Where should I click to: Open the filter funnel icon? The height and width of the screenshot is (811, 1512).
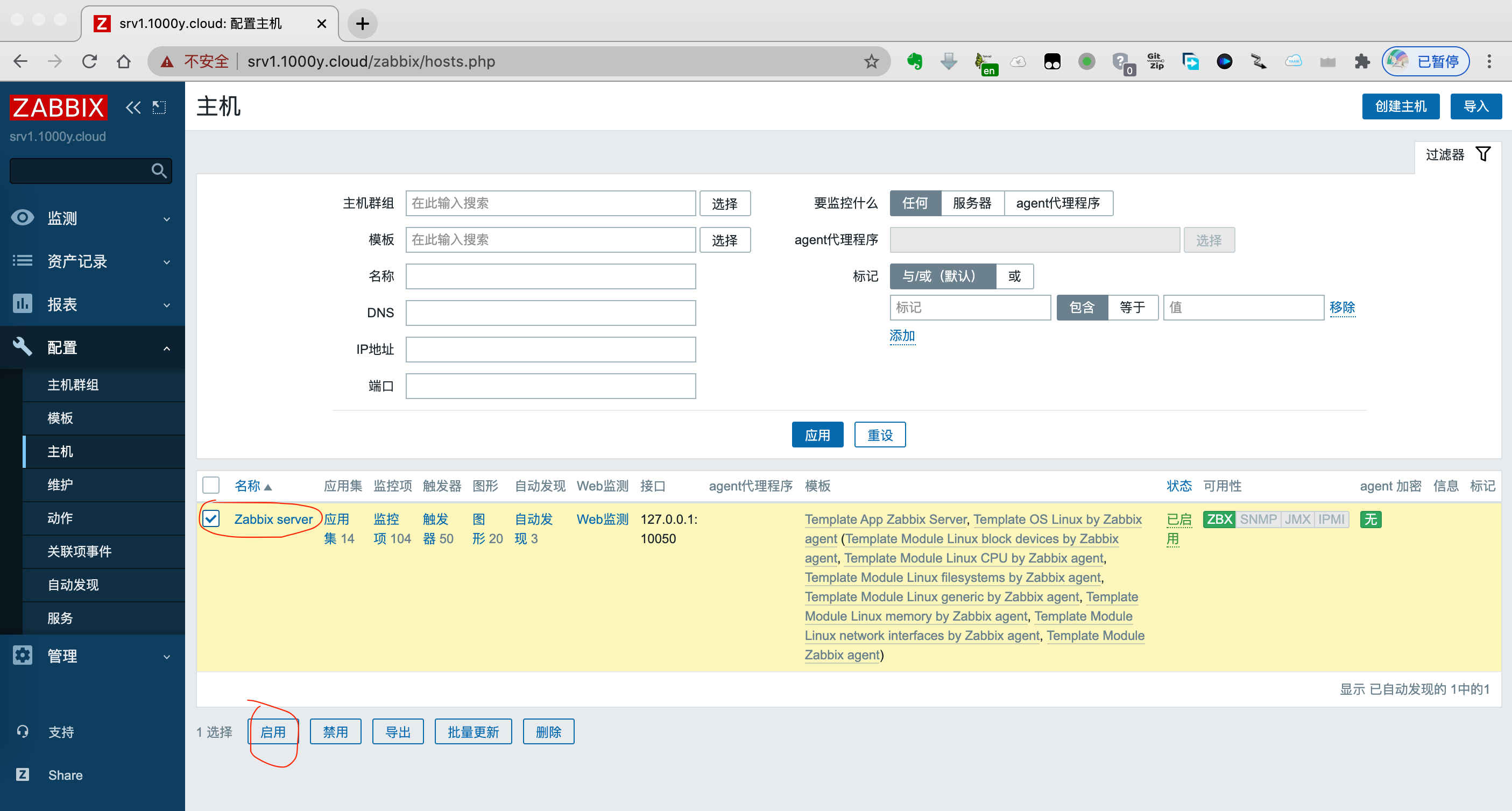[1483, 154]
